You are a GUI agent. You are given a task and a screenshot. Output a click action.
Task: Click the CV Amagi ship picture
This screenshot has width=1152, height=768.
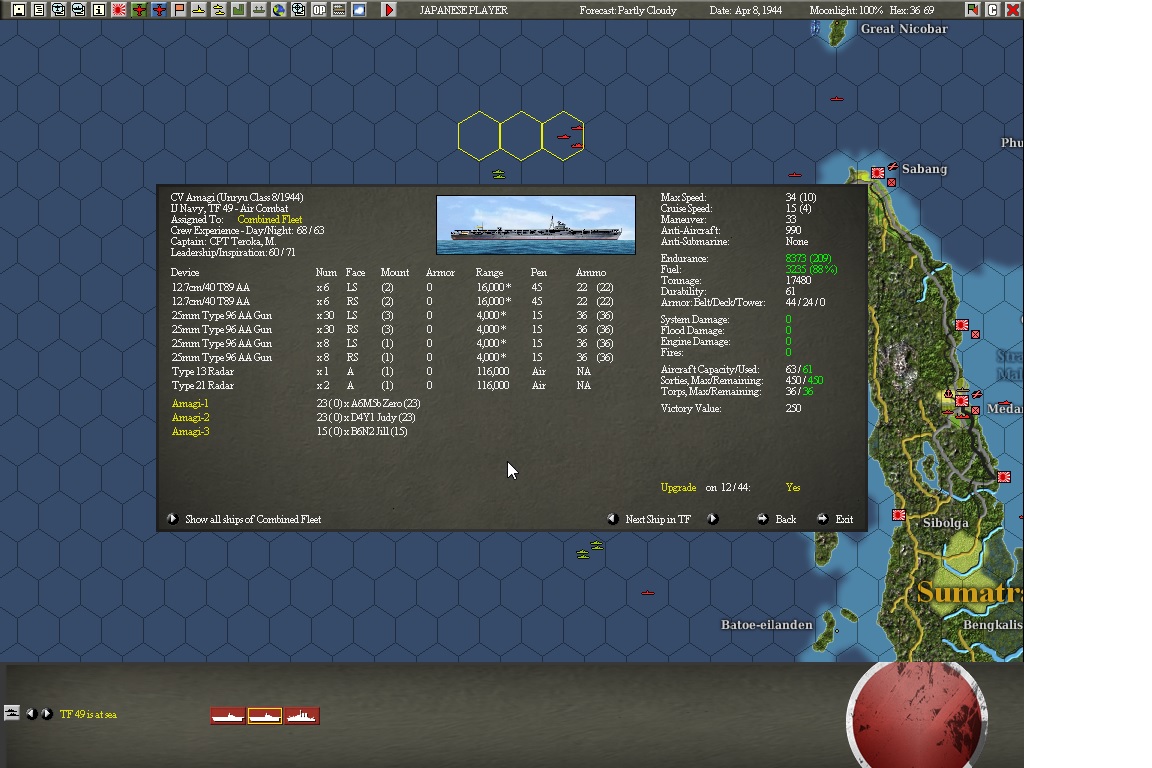pos(536,225)
